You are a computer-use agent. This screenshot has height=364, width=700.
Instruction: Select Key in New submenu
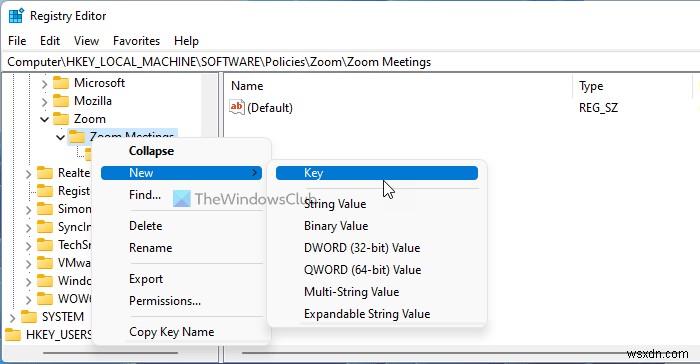(x=377, y=173)
